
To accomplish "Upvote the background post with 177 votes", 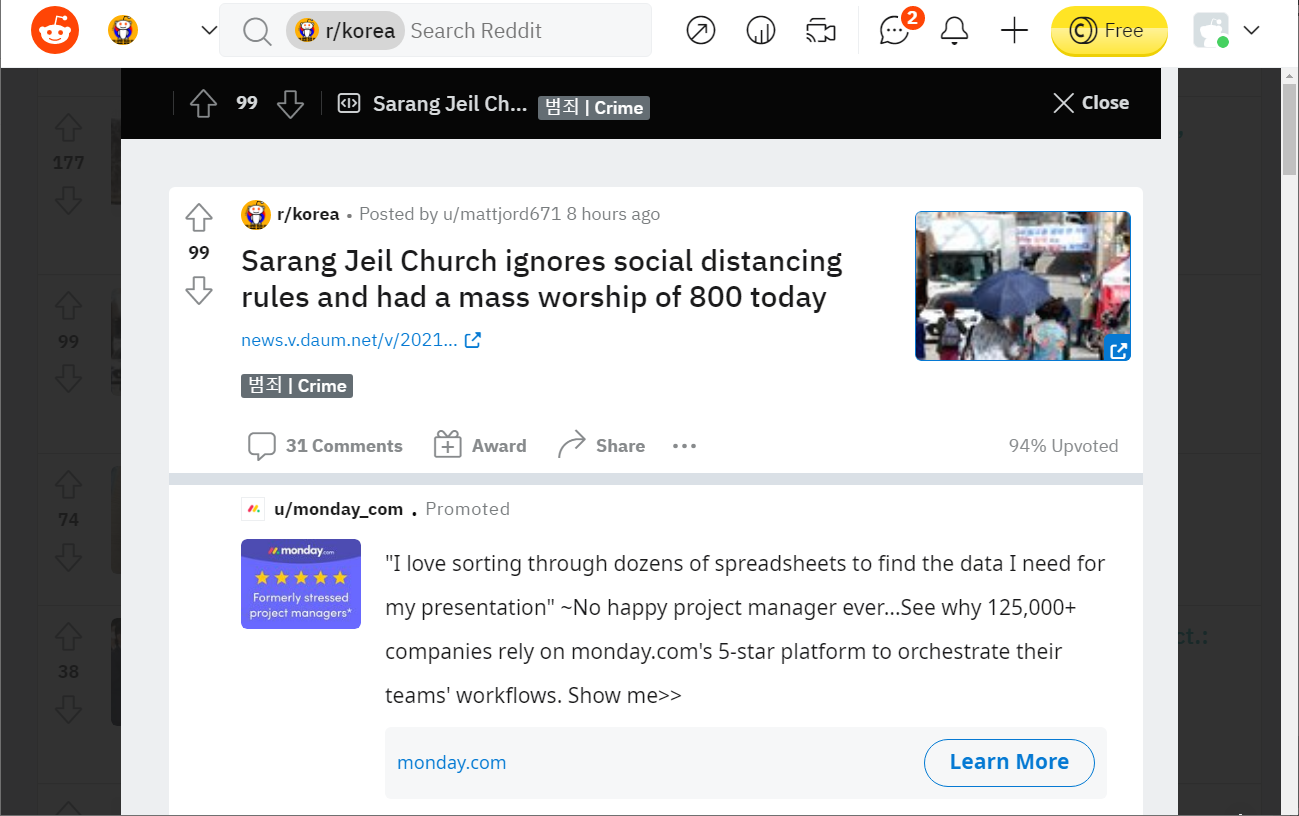I will [x=68, y=127].
